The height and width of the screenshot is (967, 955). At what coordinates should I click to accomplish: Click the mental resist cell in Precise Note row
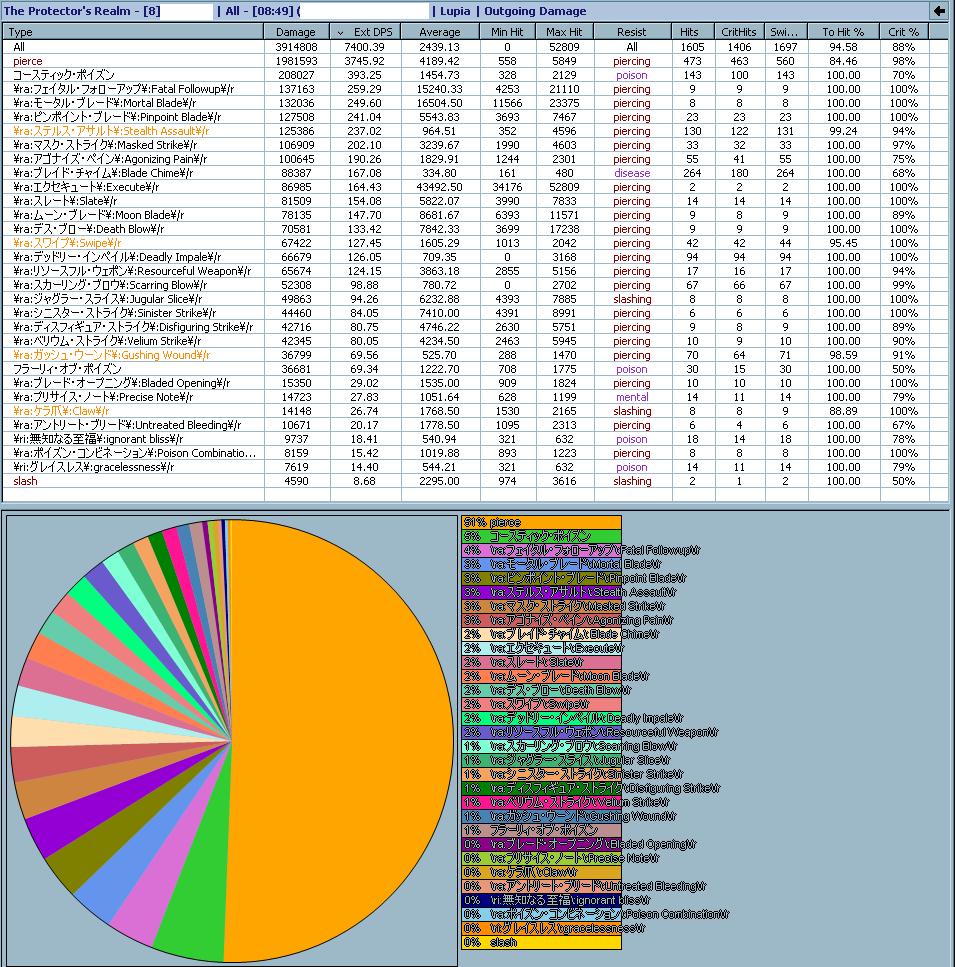click(632, 397)
